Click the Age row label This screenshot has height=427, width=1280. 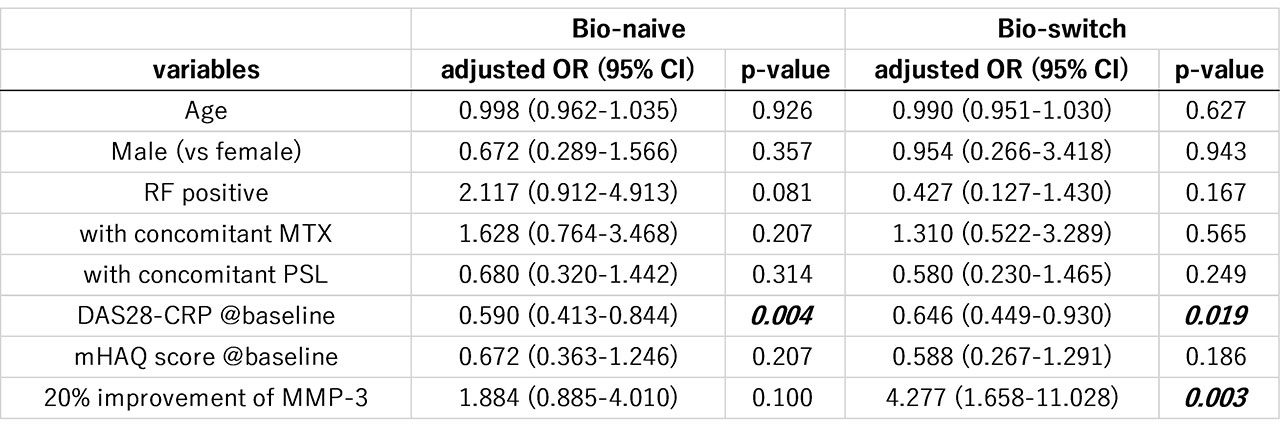pos(206,111)
